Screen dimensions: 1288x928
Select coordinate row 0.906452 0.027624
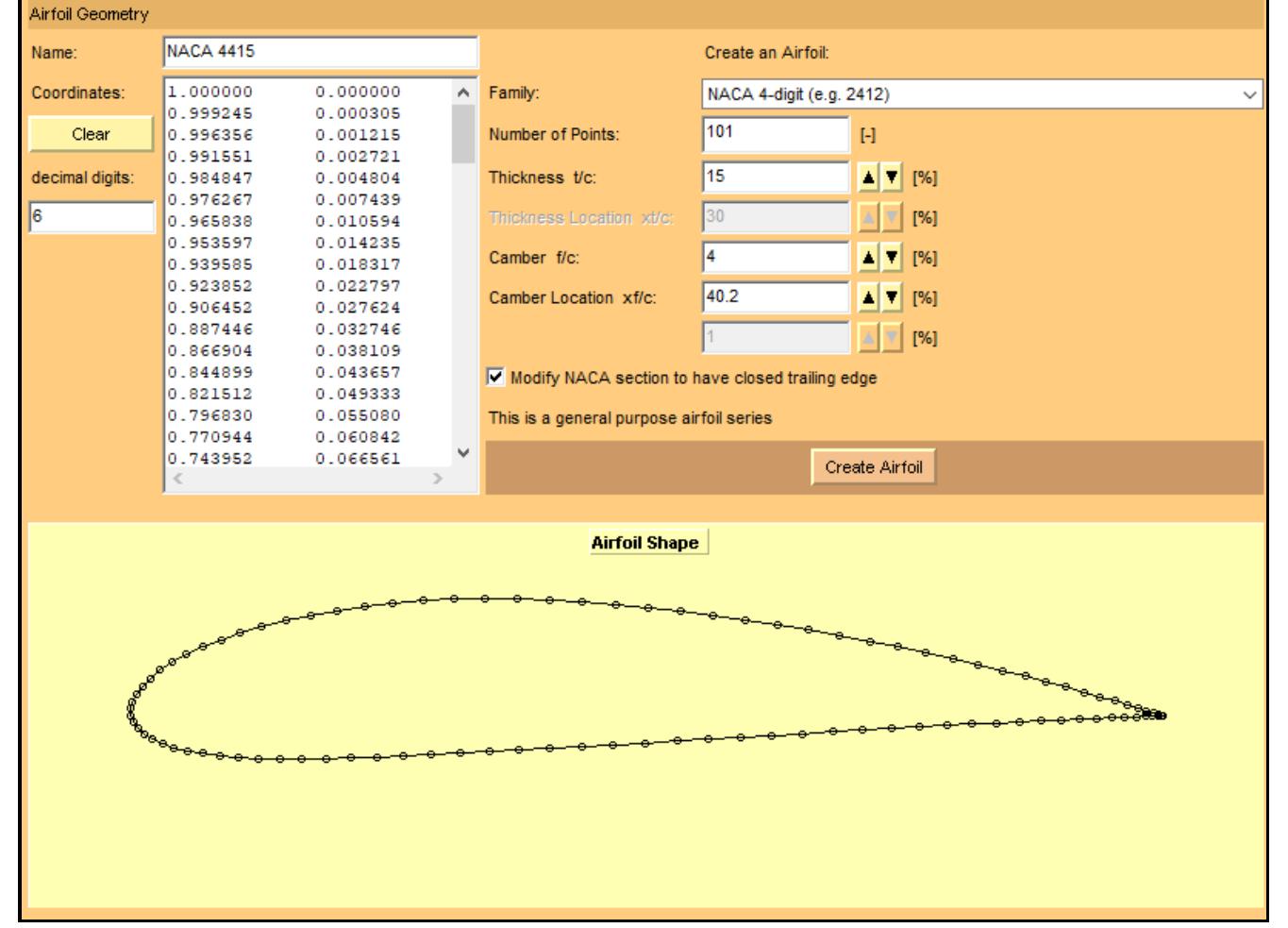tap(284, 308)
